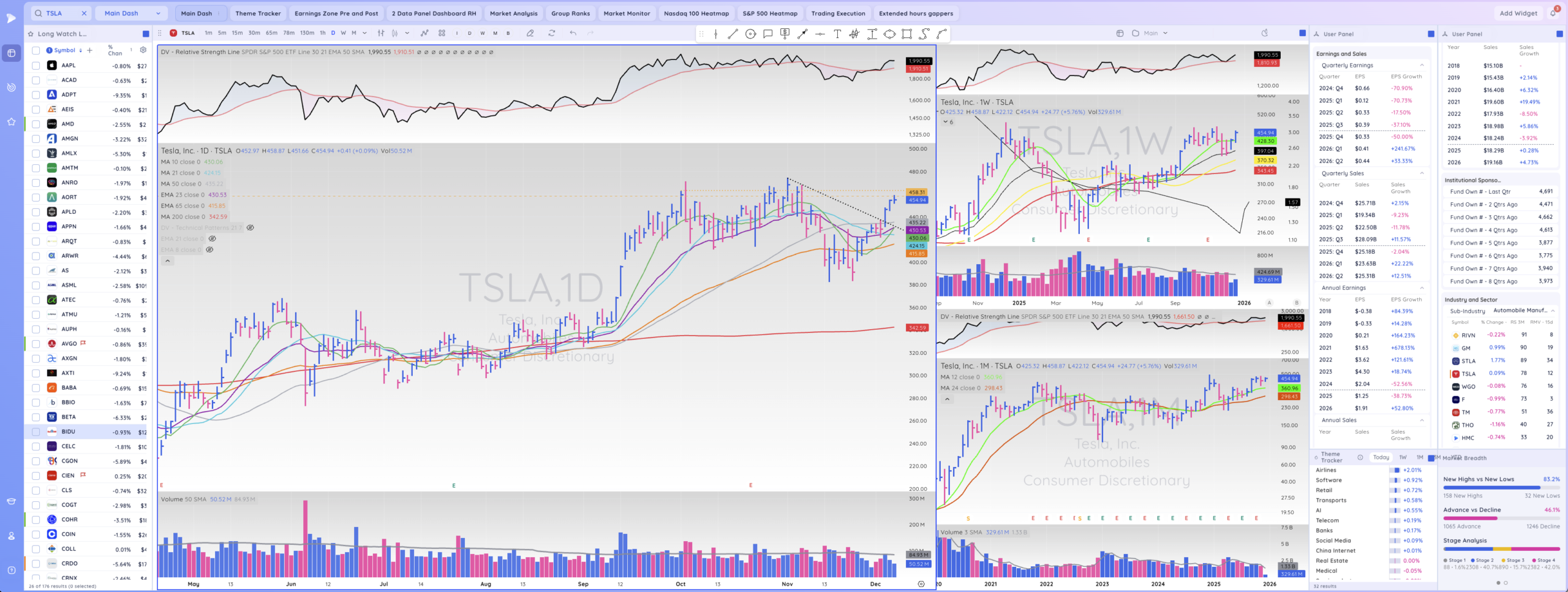Screen dimensions: 1568x592
Task: Open the chart style dropdown arrow
Action: [407, 33]
